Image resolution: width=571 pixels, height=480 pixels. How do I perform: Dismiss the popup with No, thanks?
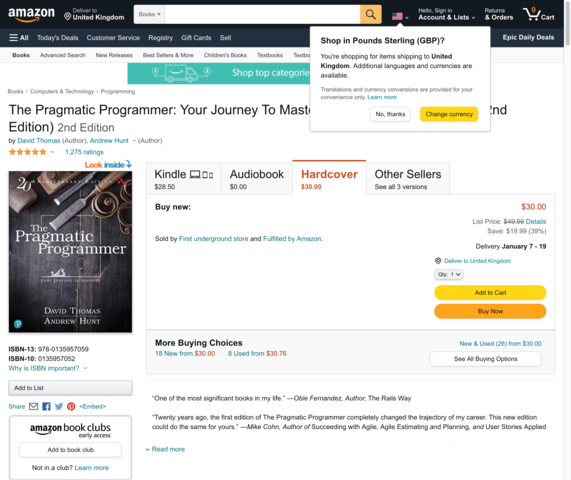click(x=390, y=114)
